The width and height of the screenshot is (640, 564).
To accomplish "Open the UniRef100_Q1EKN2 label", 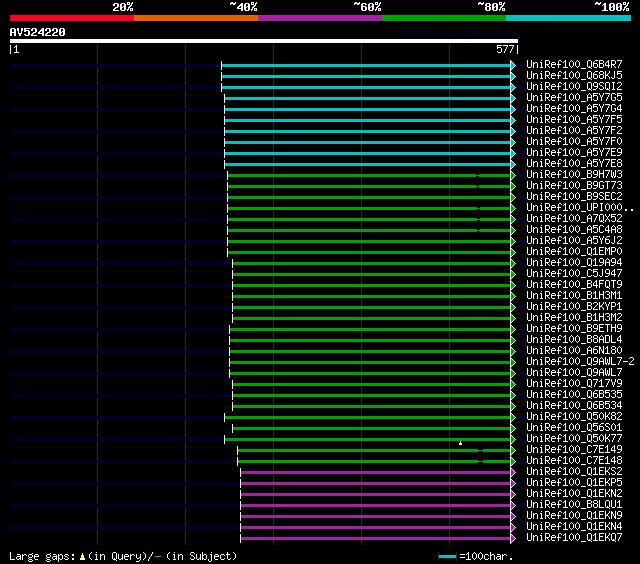I will point(574,494).
